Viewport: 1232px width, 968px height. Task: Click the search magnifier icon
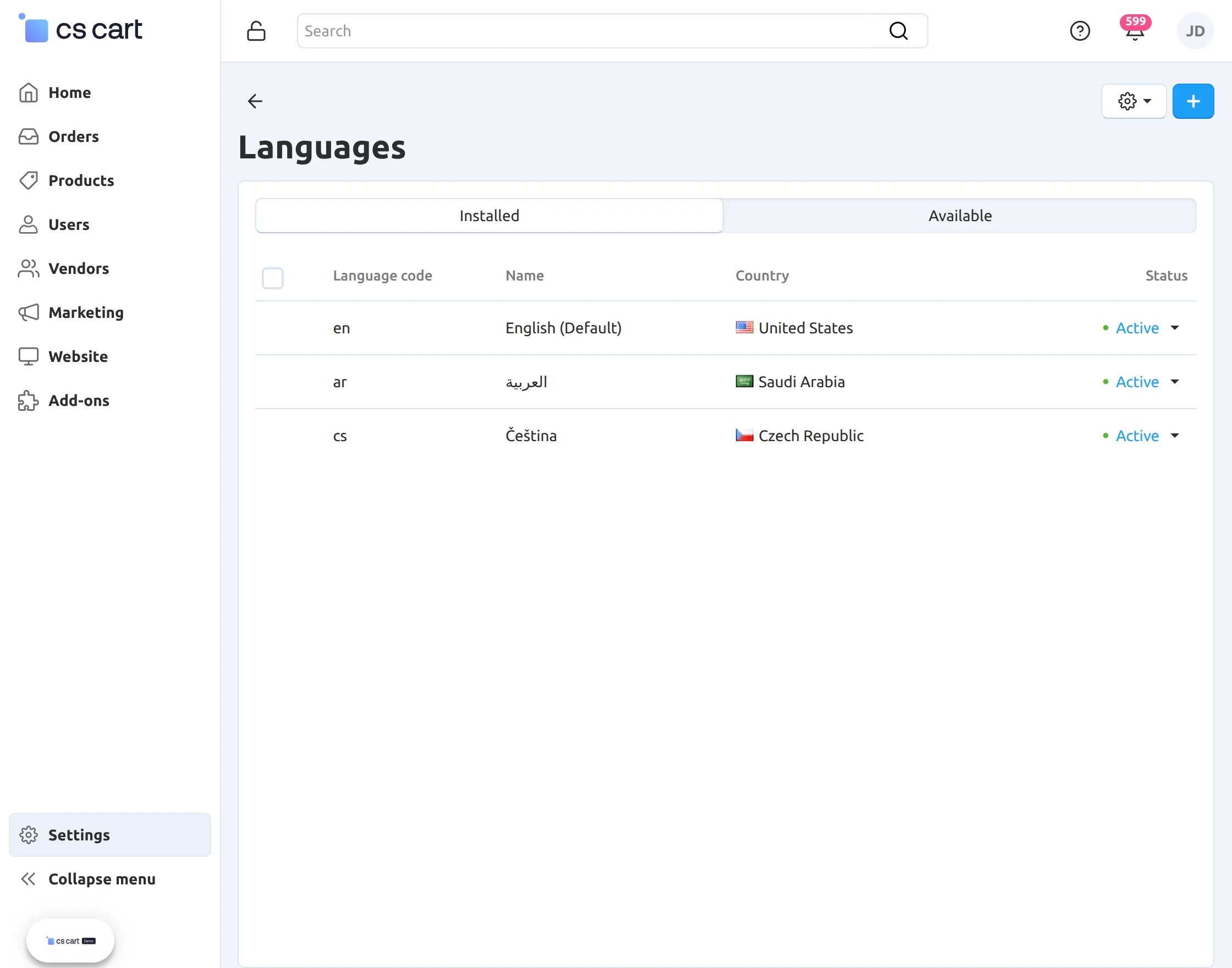click(898, 31)
